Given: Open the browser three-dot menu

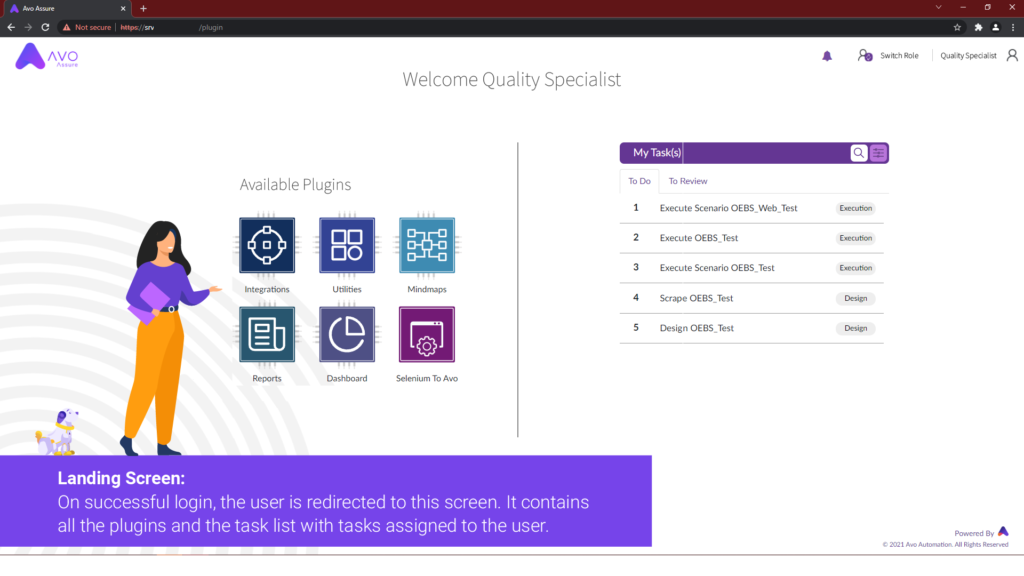Looking at the screenshot, I should [x=1013, y=27].
